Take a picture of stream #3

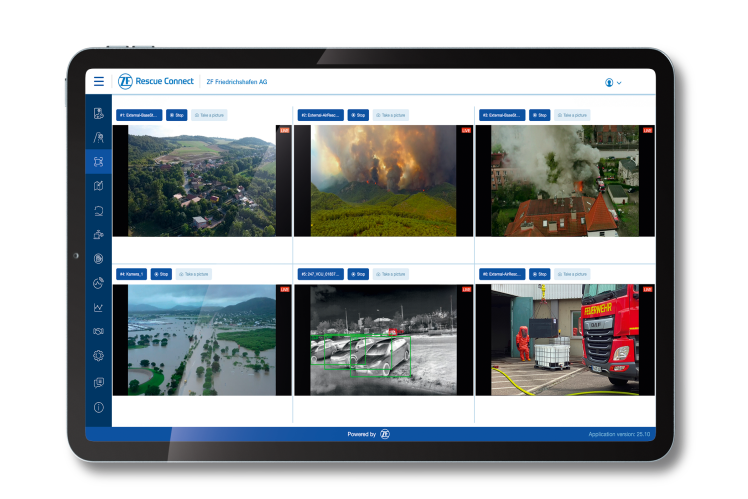coord(573,115)
